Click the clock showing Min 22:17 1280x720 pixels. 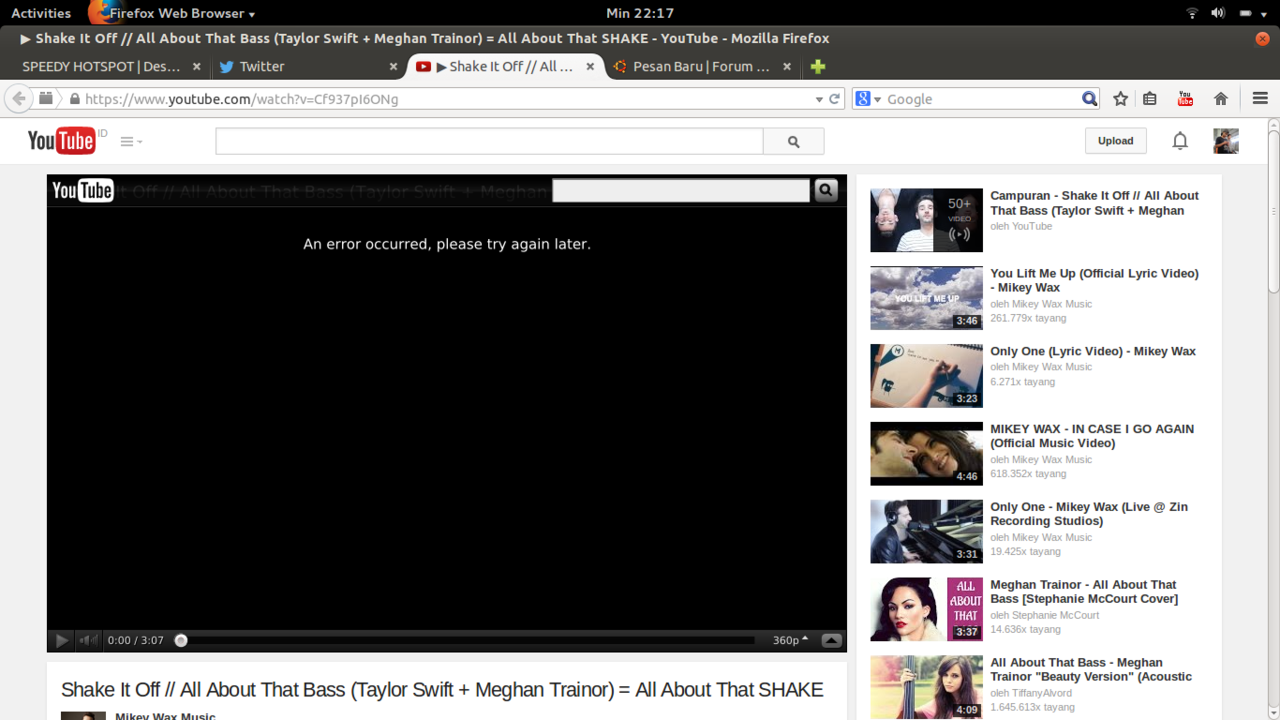point(640,13)
